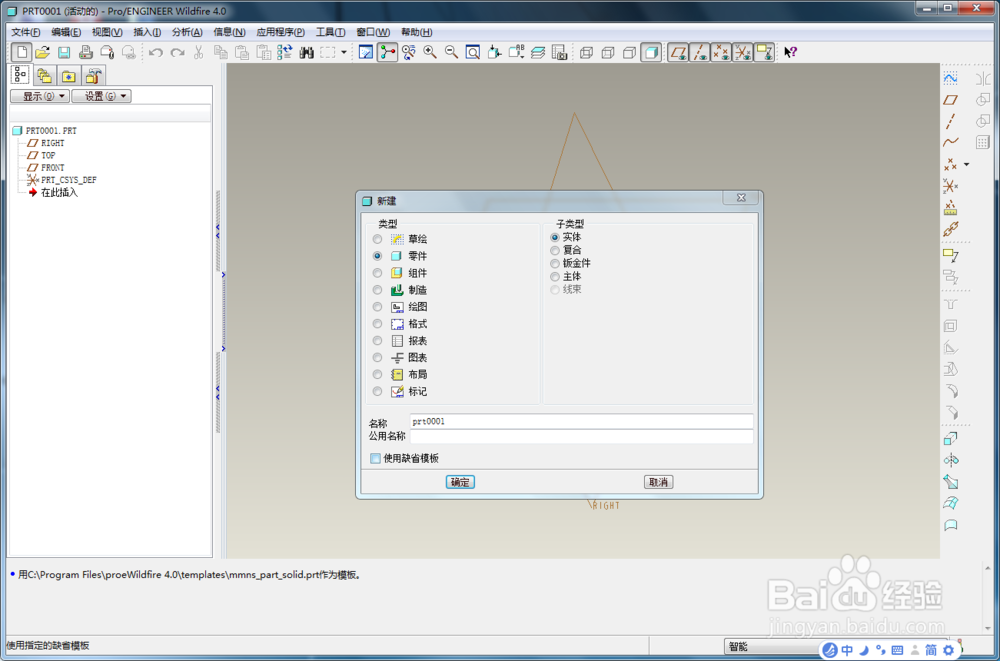Switch to the folder browser navigator tab
1000x661 pixels.
[45, 76]
